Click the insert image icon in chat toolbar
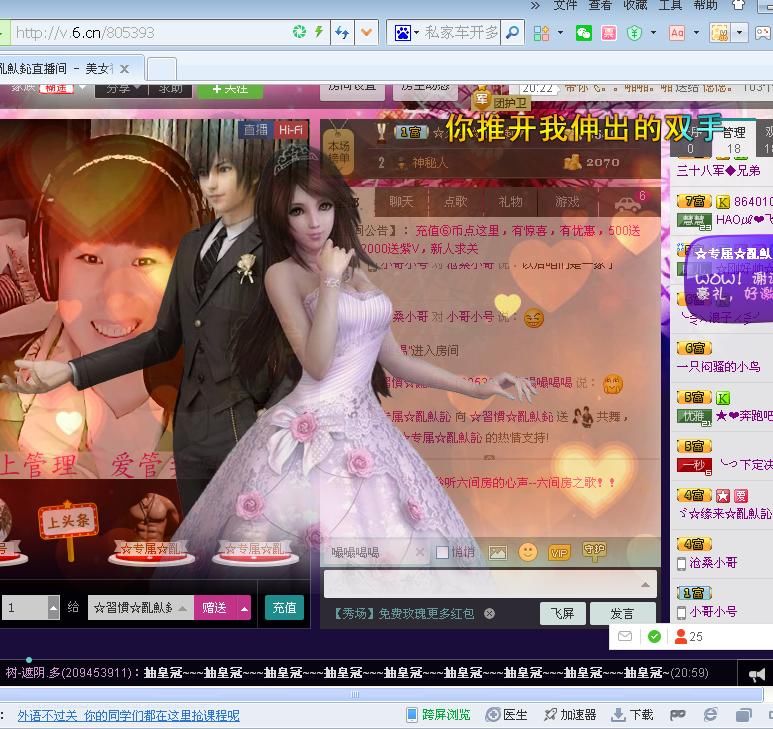This screenshot has height=729, width=773. pos(497,553)
